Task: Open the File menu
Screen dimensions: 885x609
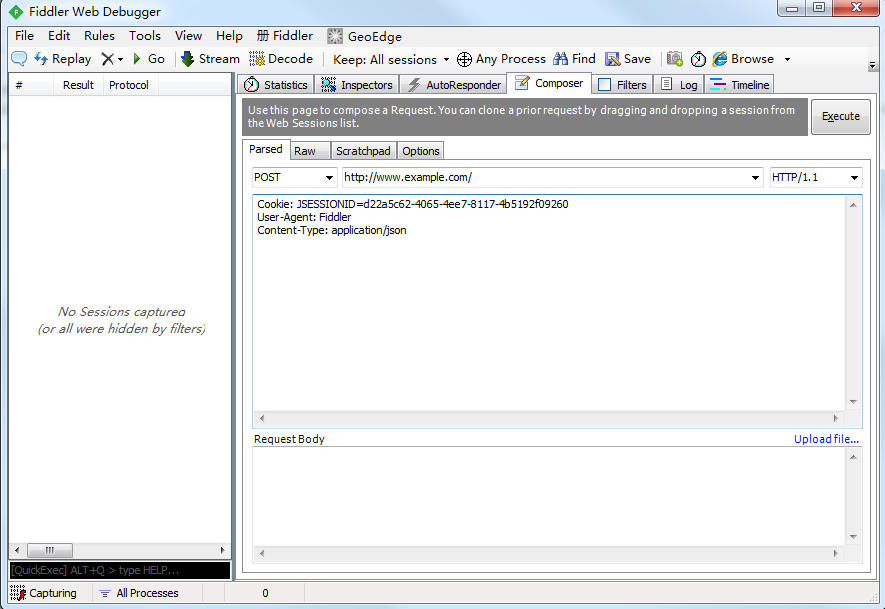Action: (24, 36)
